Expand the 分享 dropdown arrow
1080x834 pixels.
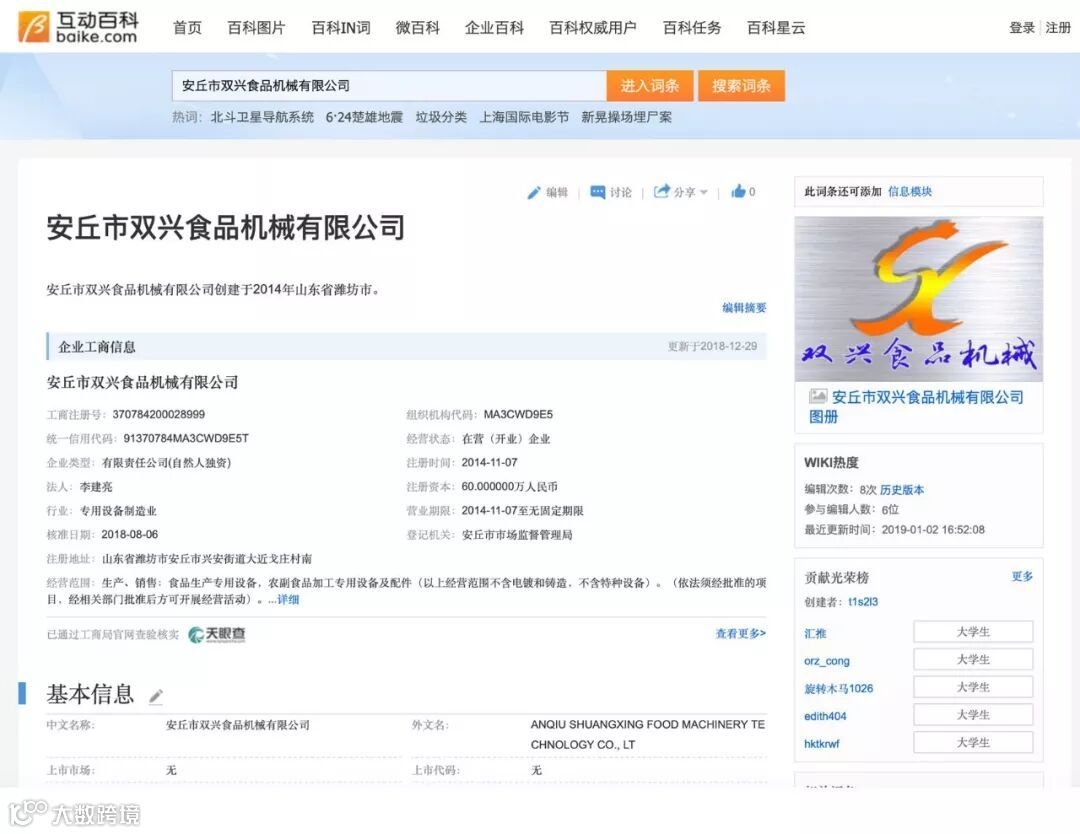tap(703, 193)
